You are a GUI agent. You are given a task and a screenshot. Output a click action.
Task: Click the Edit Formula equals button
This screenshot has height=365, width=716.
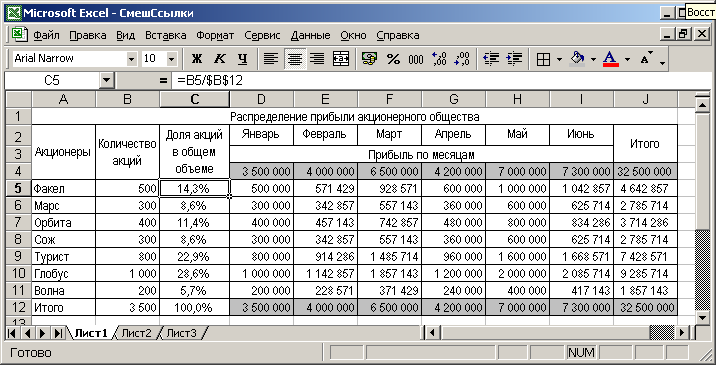click(x=163, y=81)
